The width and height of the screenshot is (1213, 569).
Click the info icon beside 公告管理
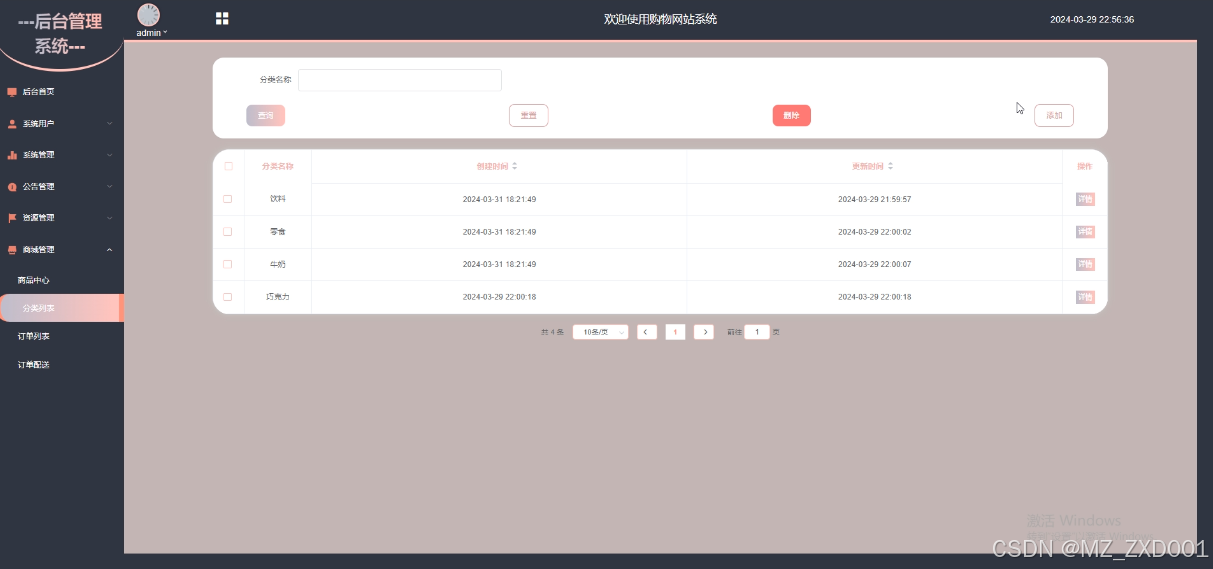point(12,187)
